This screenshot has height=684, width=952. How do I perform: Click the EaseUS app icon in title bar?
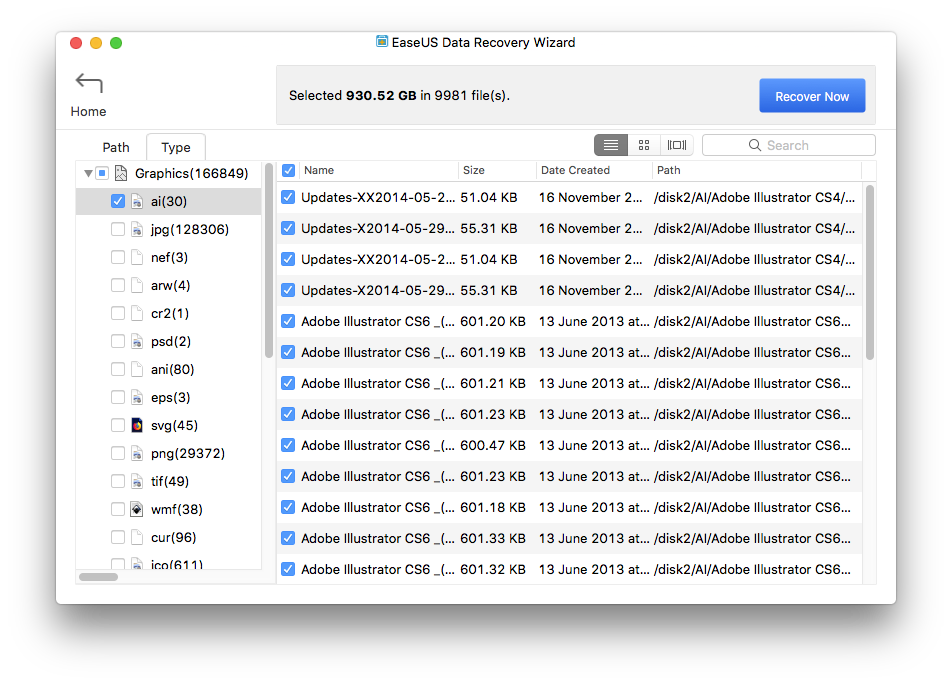(x=382, y=41)
